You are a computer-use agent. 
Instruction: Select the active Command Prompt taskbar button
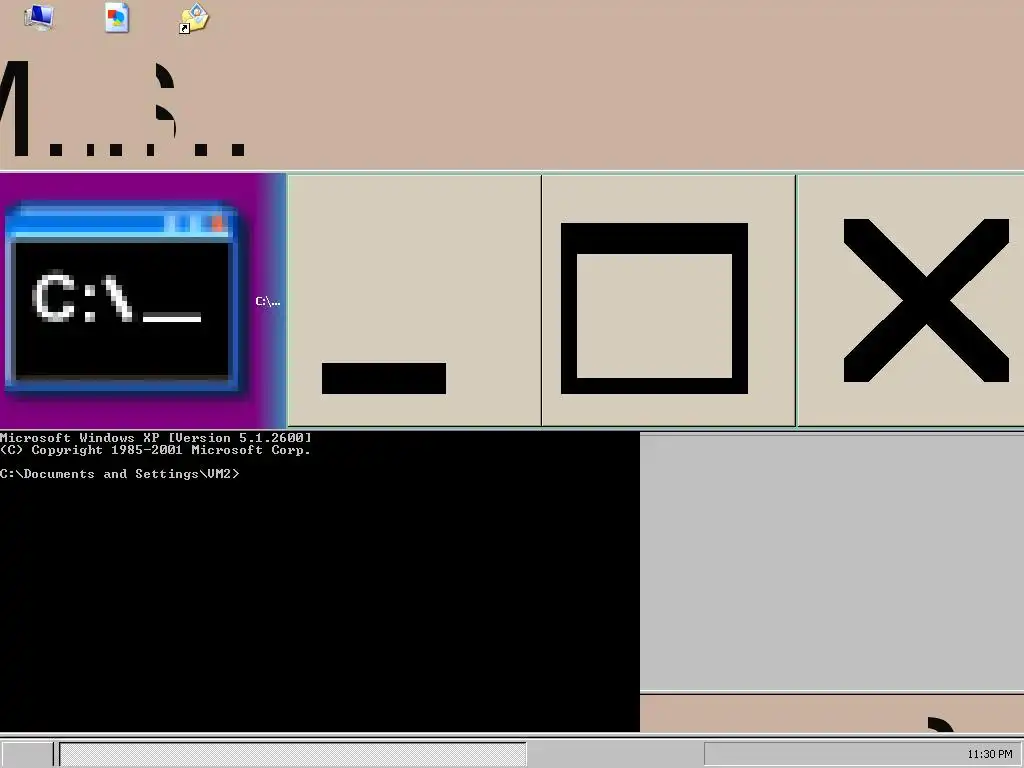[293, 754]
